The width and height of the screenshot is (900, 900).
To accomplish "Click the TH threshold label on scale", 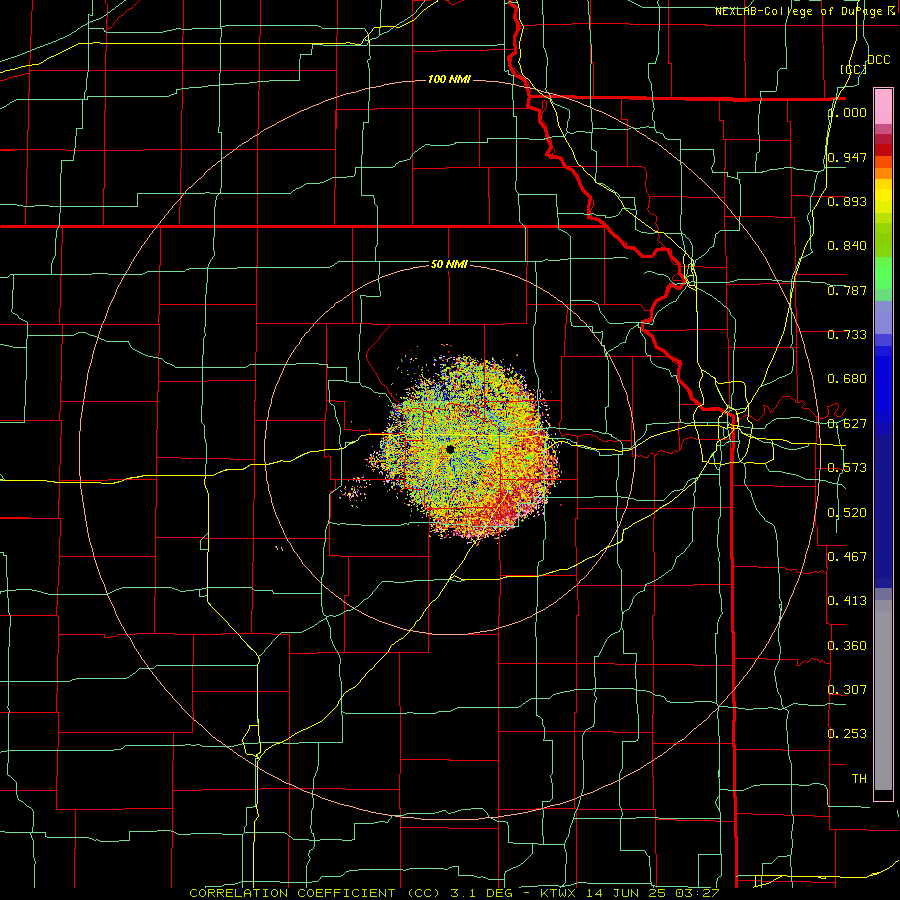I will coord(859,779).
